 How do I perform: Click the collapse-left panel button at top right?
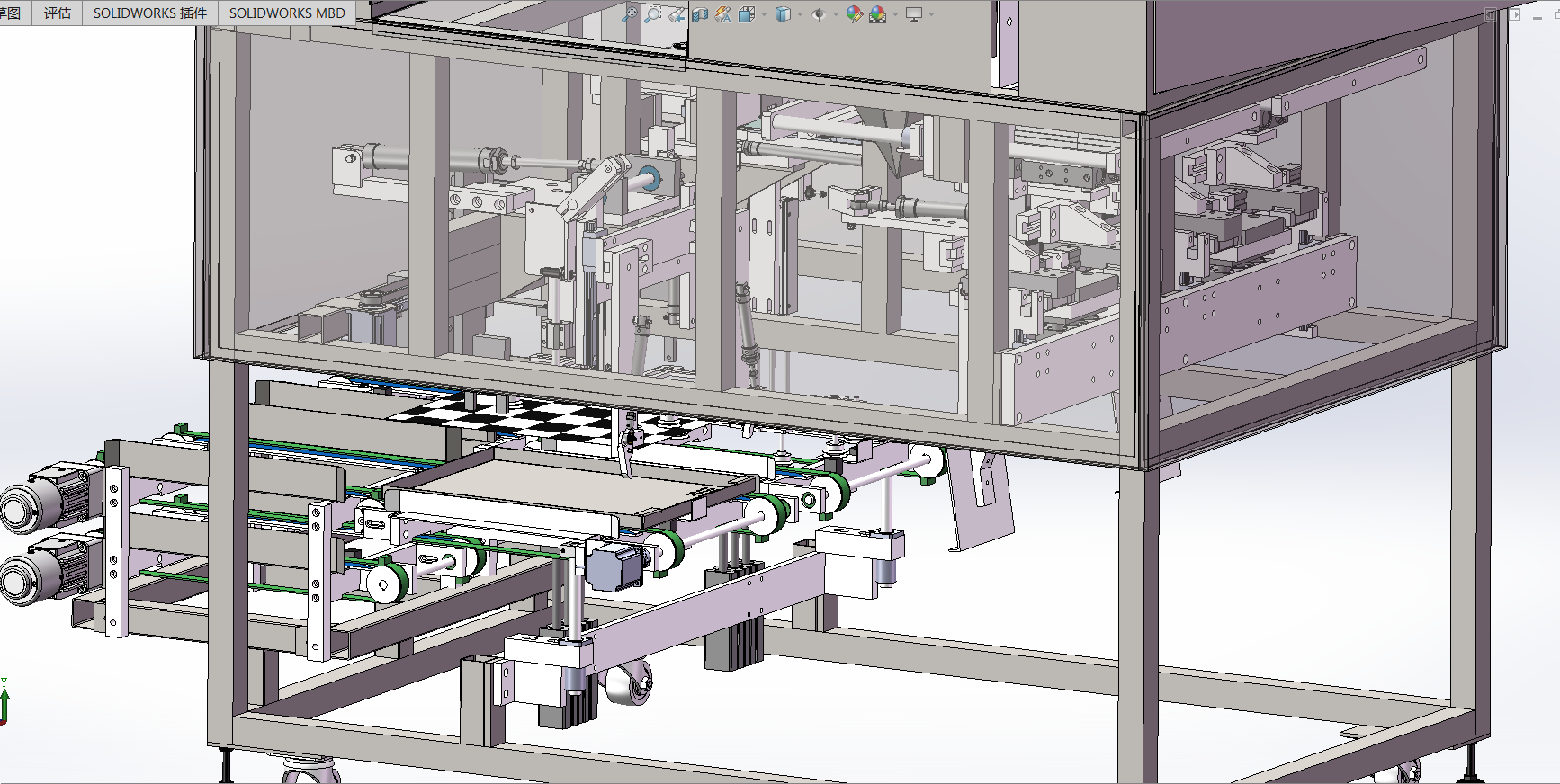[1491, 14]
